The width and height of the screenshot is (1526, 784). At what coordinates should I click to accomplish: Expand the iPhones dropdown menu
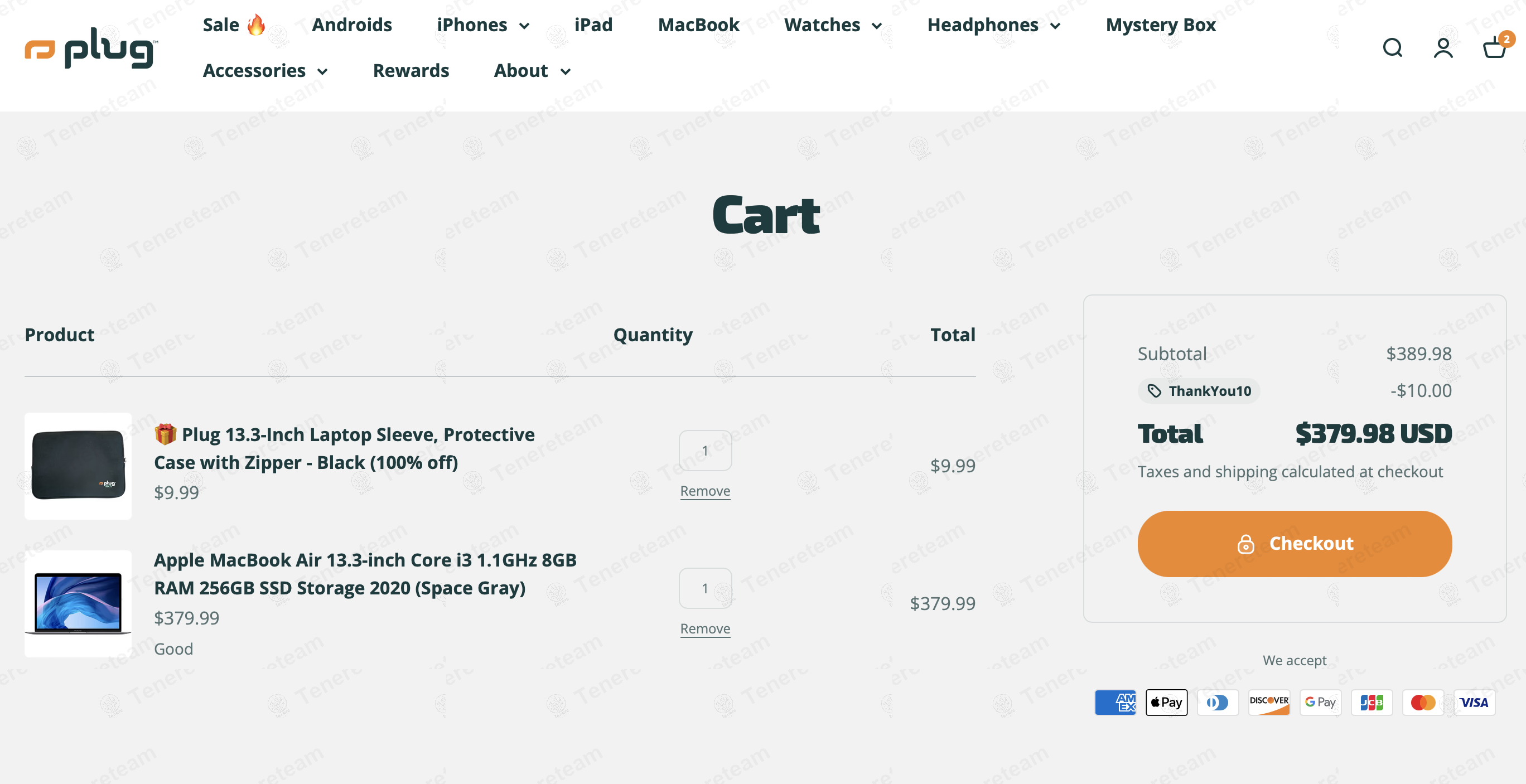483,25
